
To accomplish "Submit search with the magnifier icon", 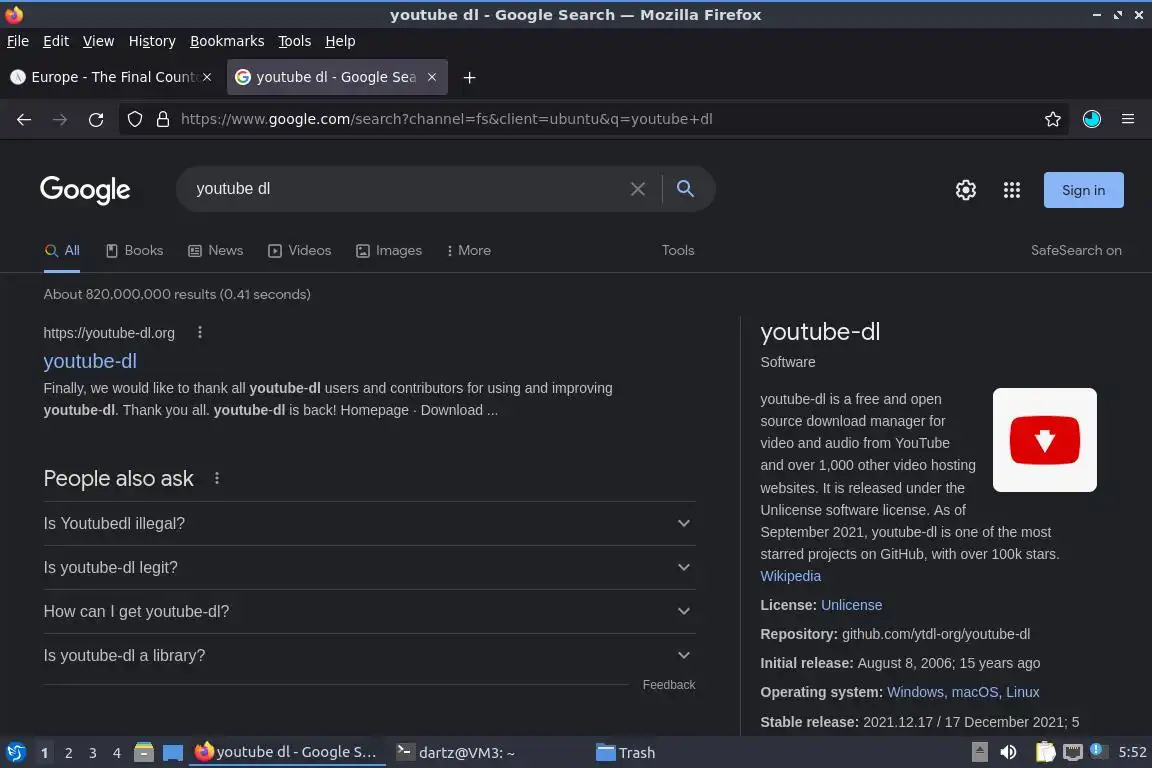I will pos(685,189).
